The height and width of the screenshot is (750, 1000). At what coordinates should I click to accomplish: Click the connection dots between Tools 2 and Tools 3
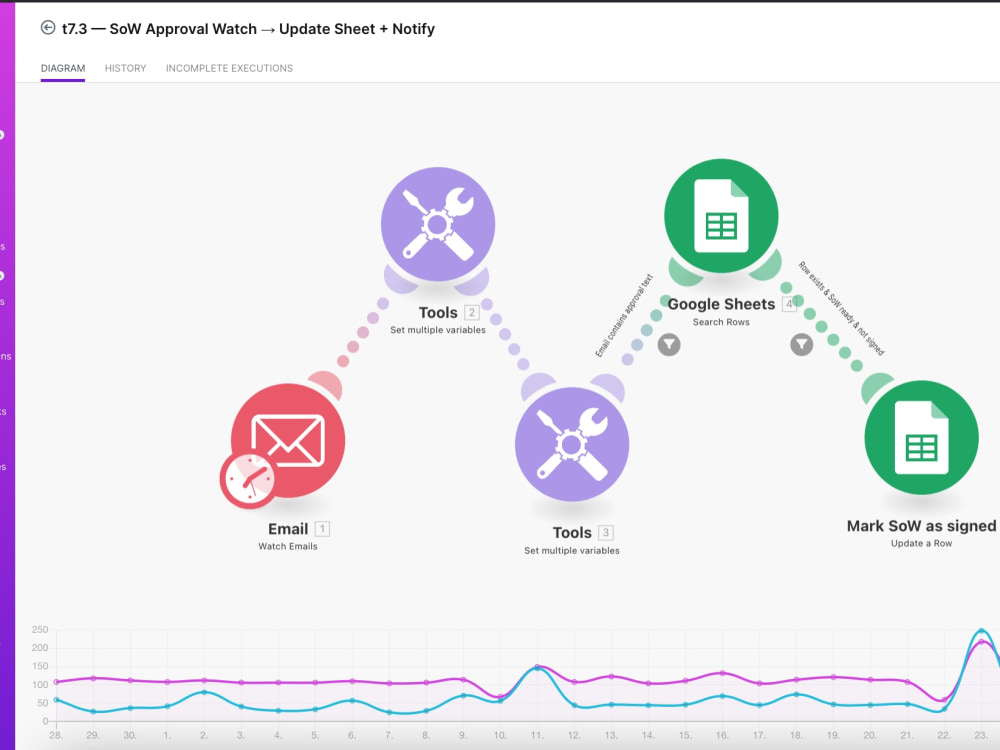505,334
